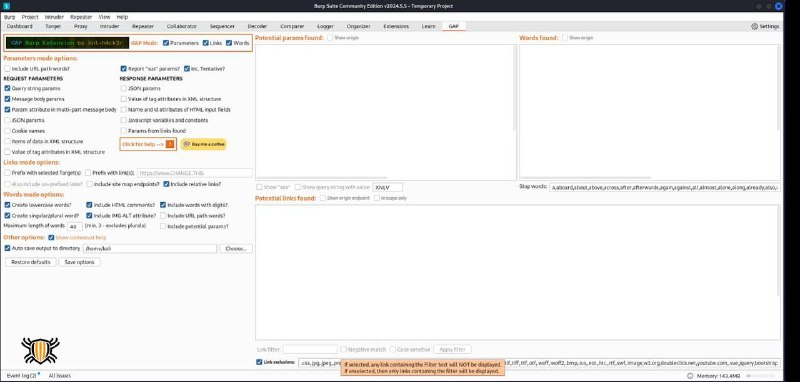Toggle the Links GAP mode checkbox
This screenshot has width=800, height=382.
click(206, 43)
